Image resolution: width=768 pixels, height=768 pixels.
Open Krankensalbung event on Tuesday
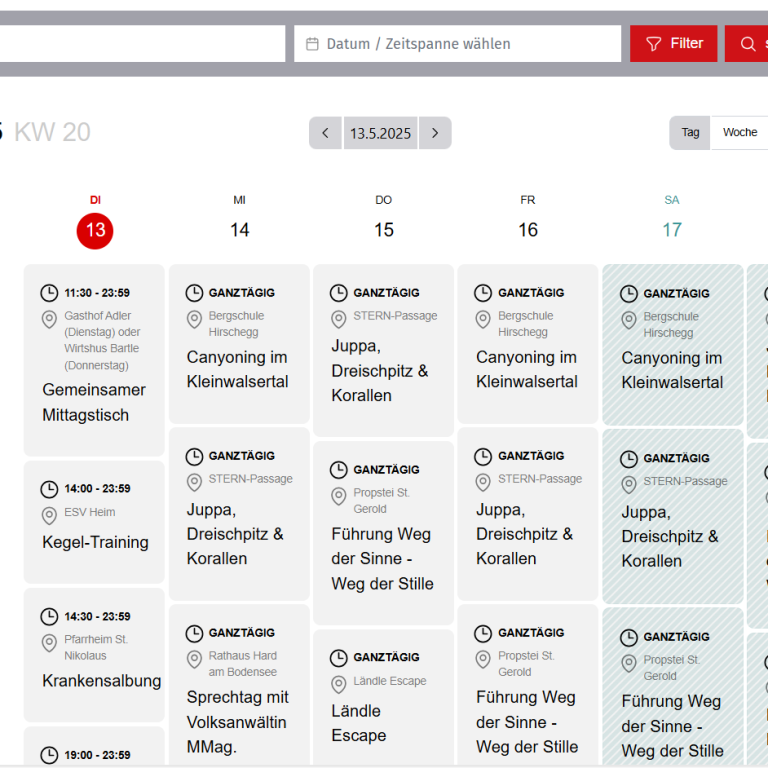pyautogui.click(x=101, y=681)
